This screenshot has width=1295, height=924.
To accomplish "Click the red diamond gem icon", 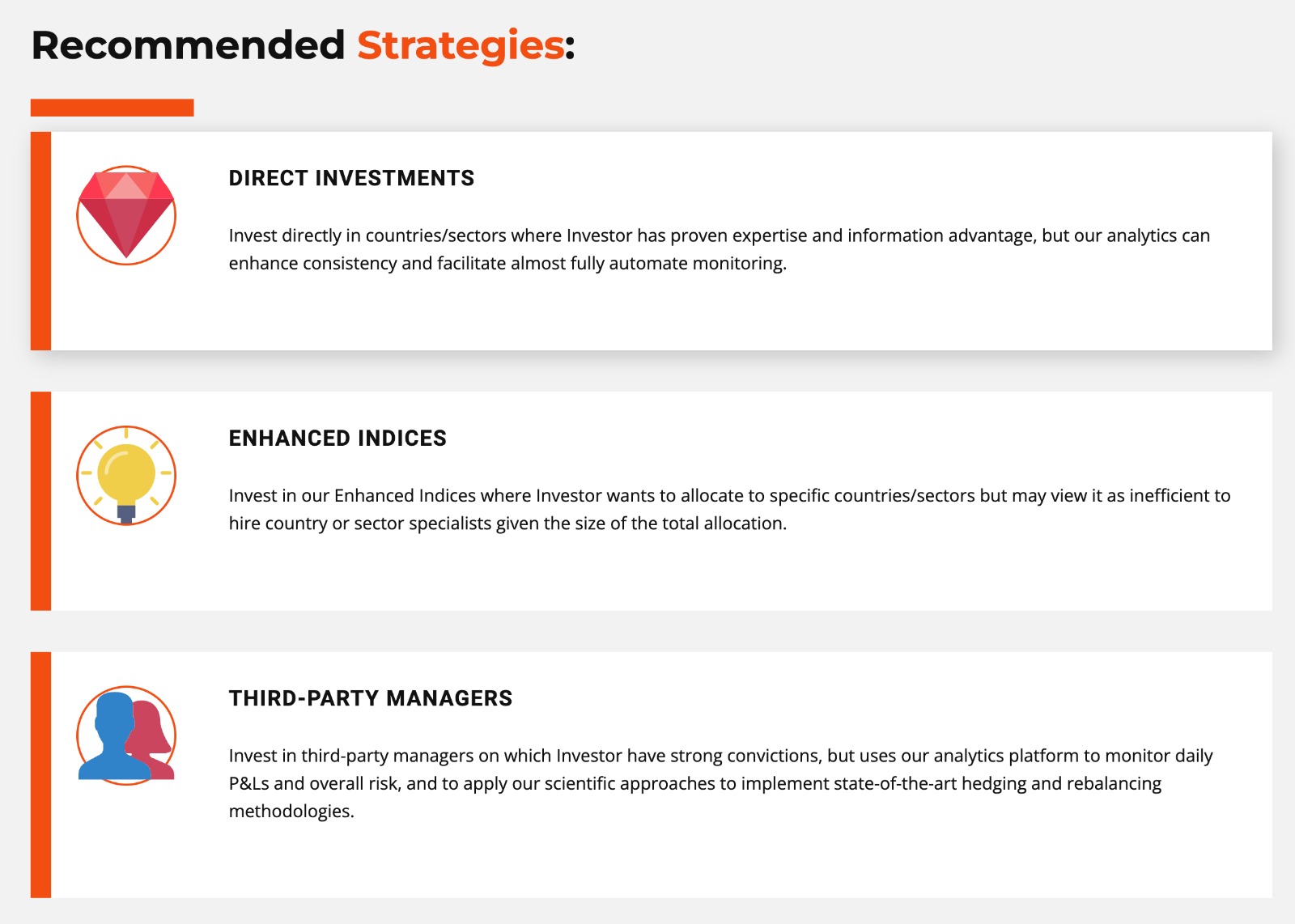I will [126, 215].
